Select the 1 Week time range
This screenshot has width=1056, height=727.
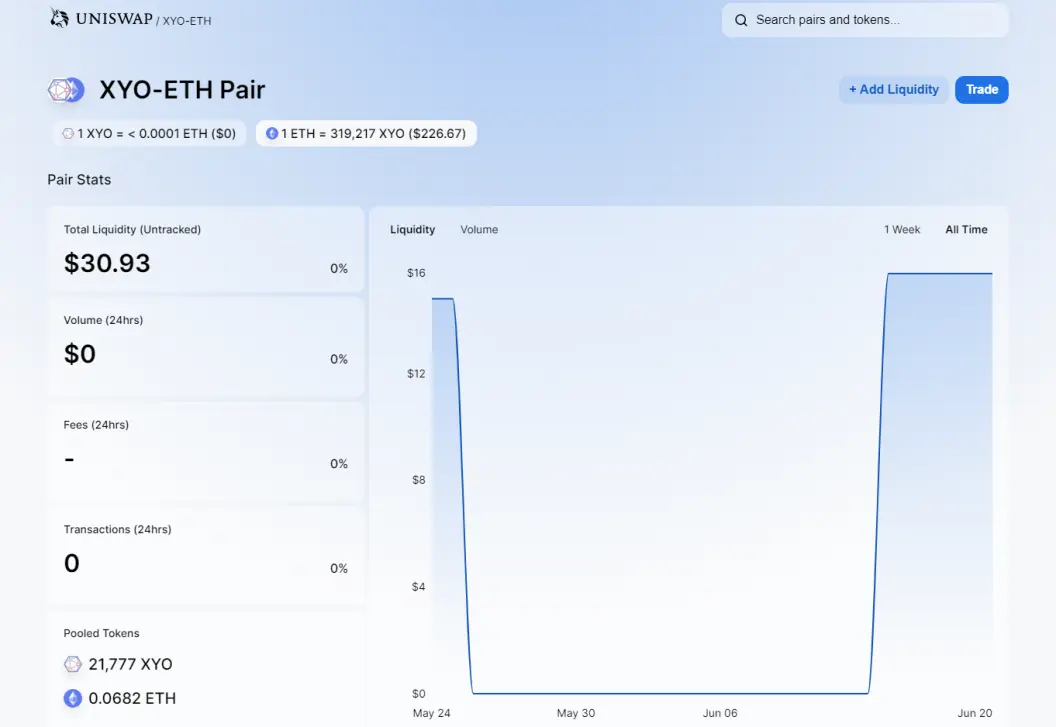point(902,230)
